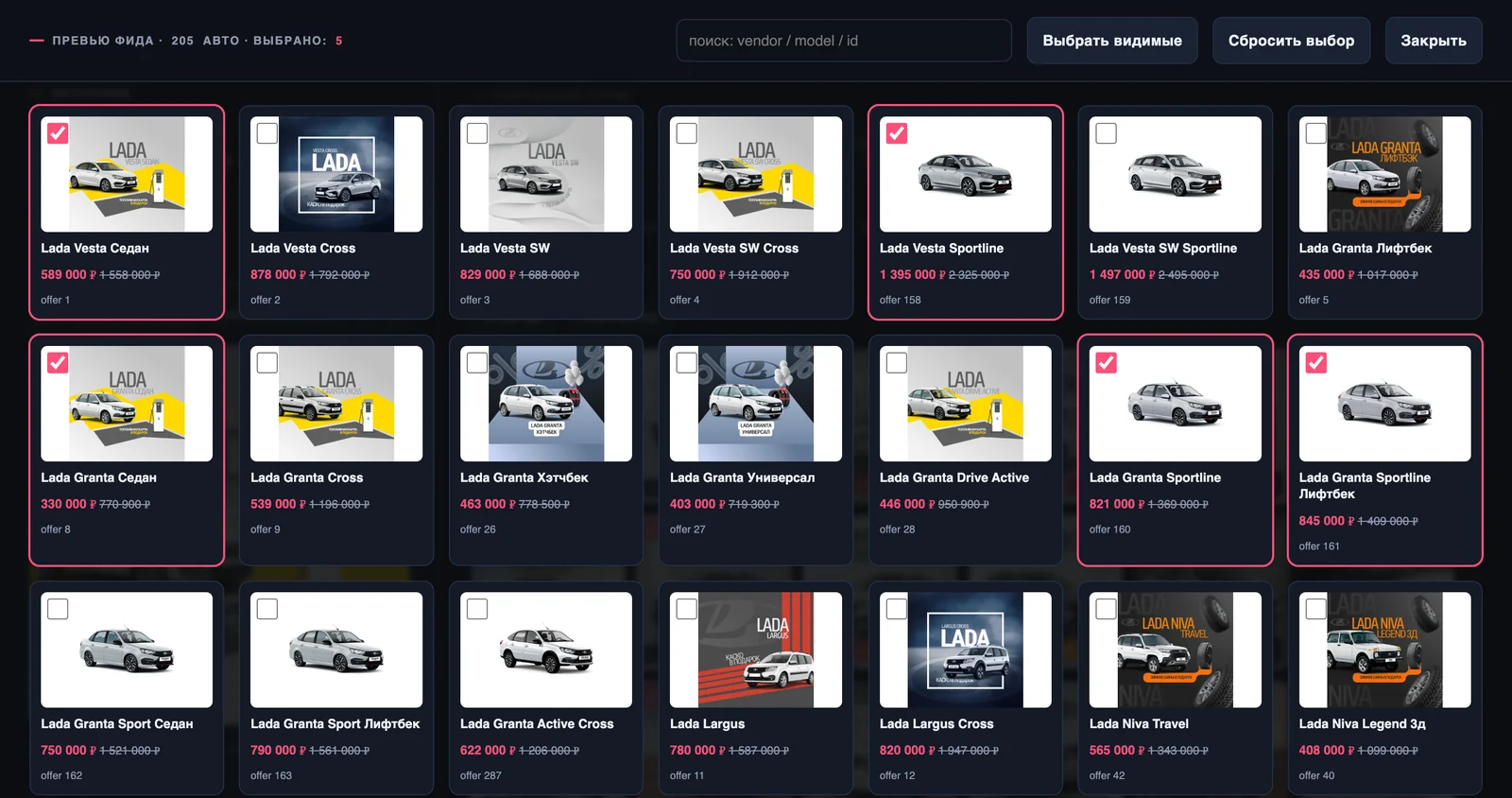Click the Lada Vesta Cross title

click(302, 248)
